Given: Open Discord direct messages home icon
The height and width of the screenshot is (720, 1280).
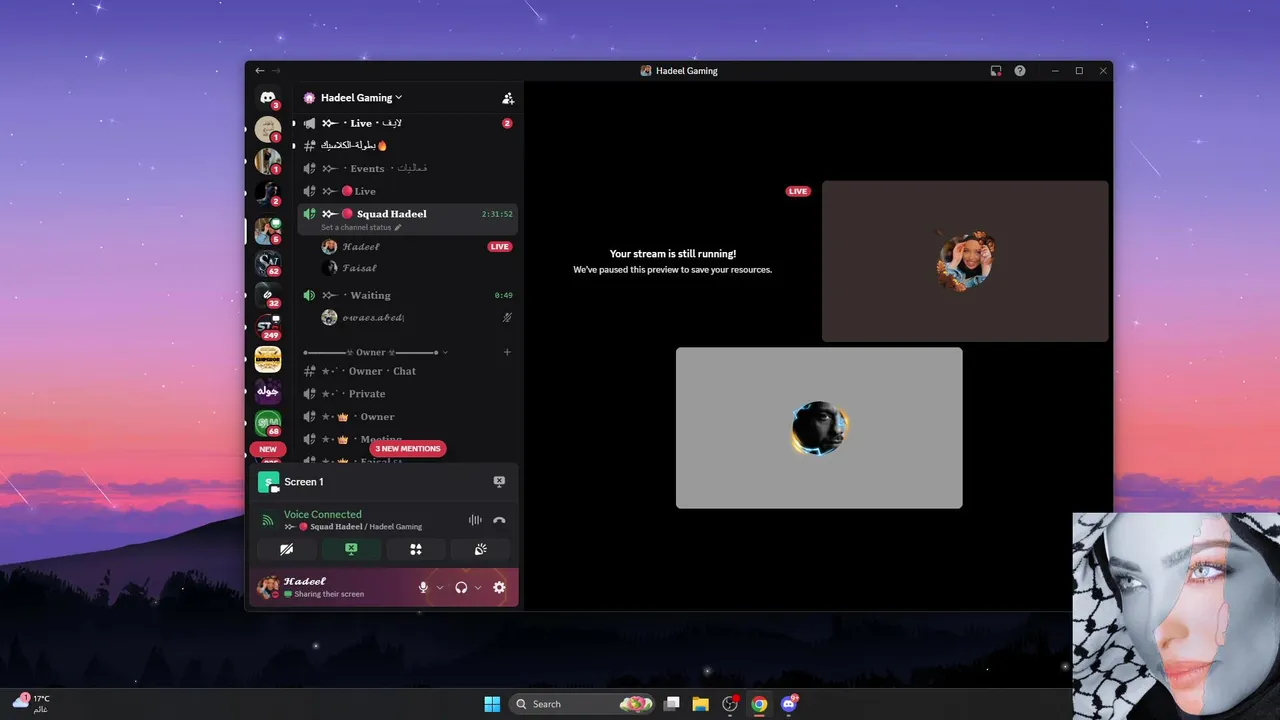Looking at the screenshot, I should point(268,98).
